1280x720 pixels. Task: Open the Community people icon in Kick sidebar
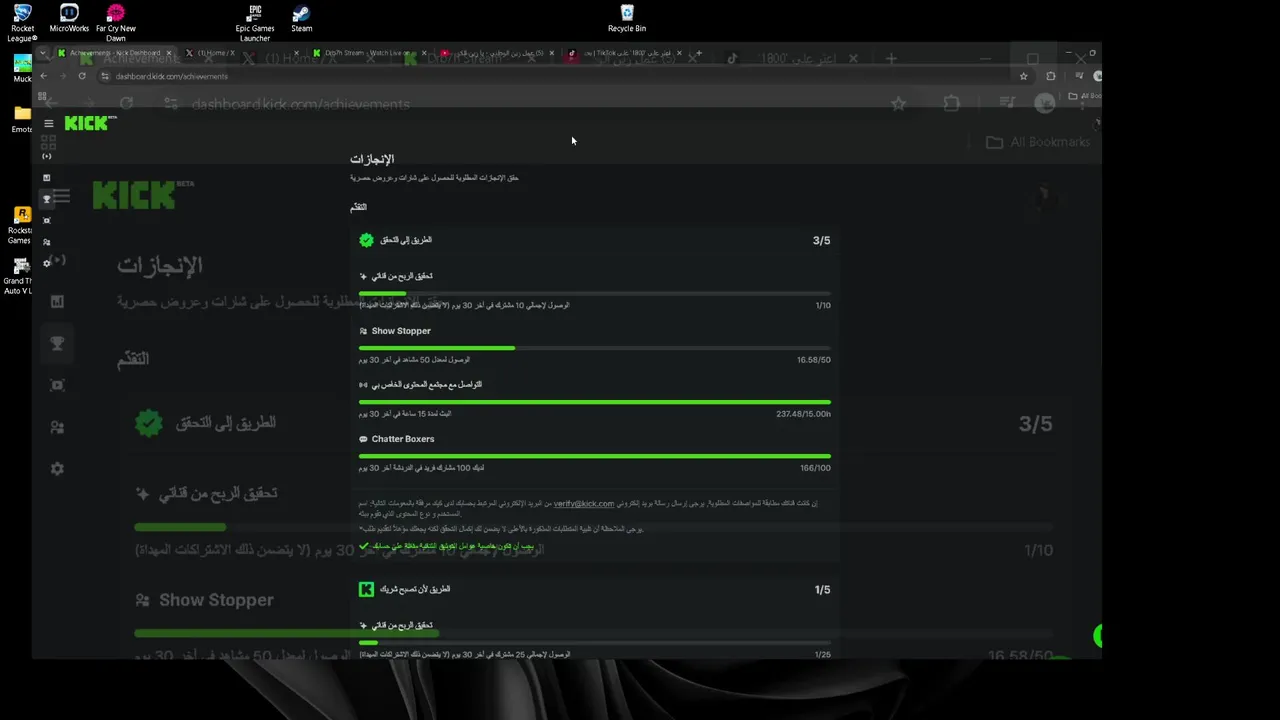[47, 242]
